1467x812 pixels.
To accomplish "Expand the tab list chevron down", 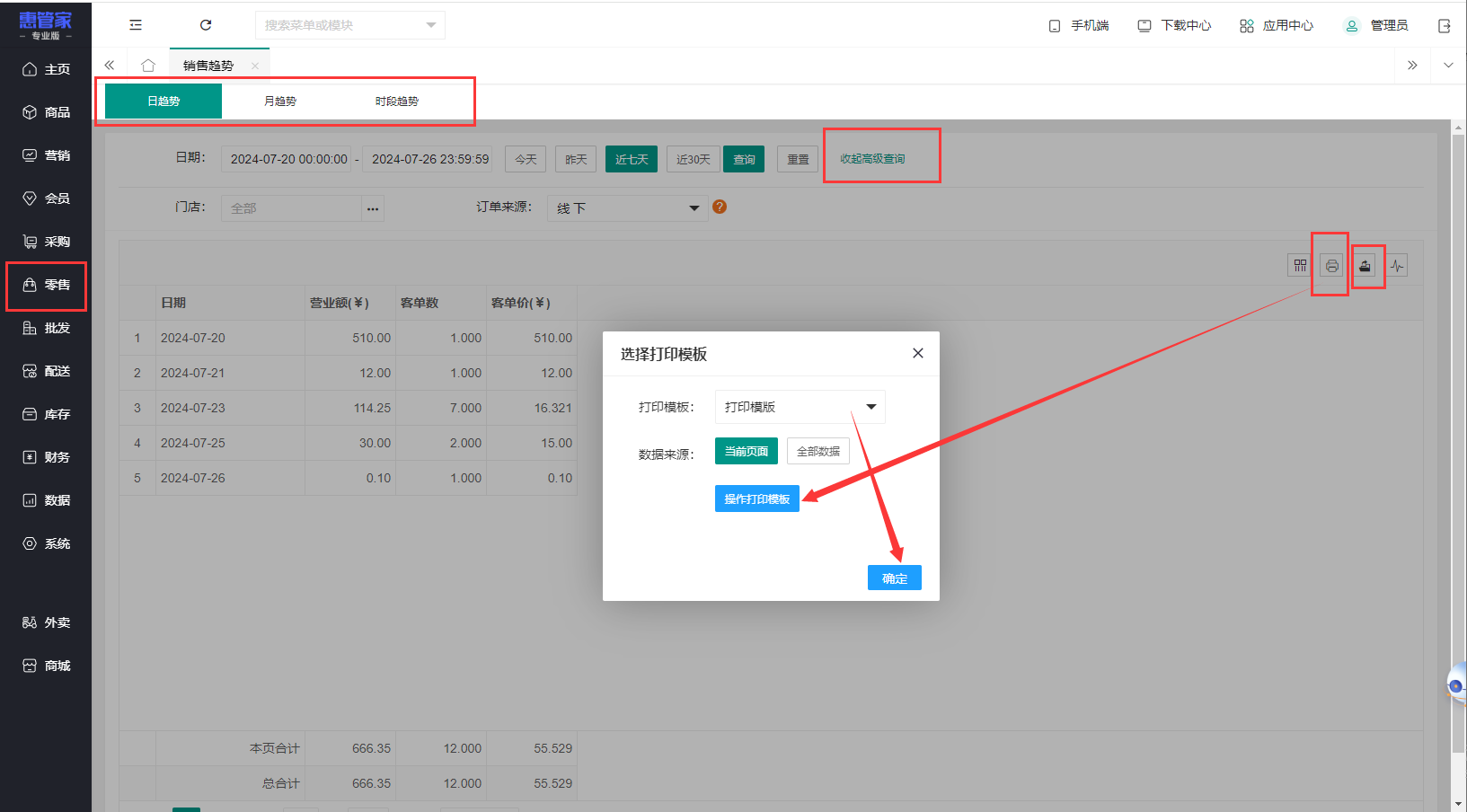I will [1448, 65].
